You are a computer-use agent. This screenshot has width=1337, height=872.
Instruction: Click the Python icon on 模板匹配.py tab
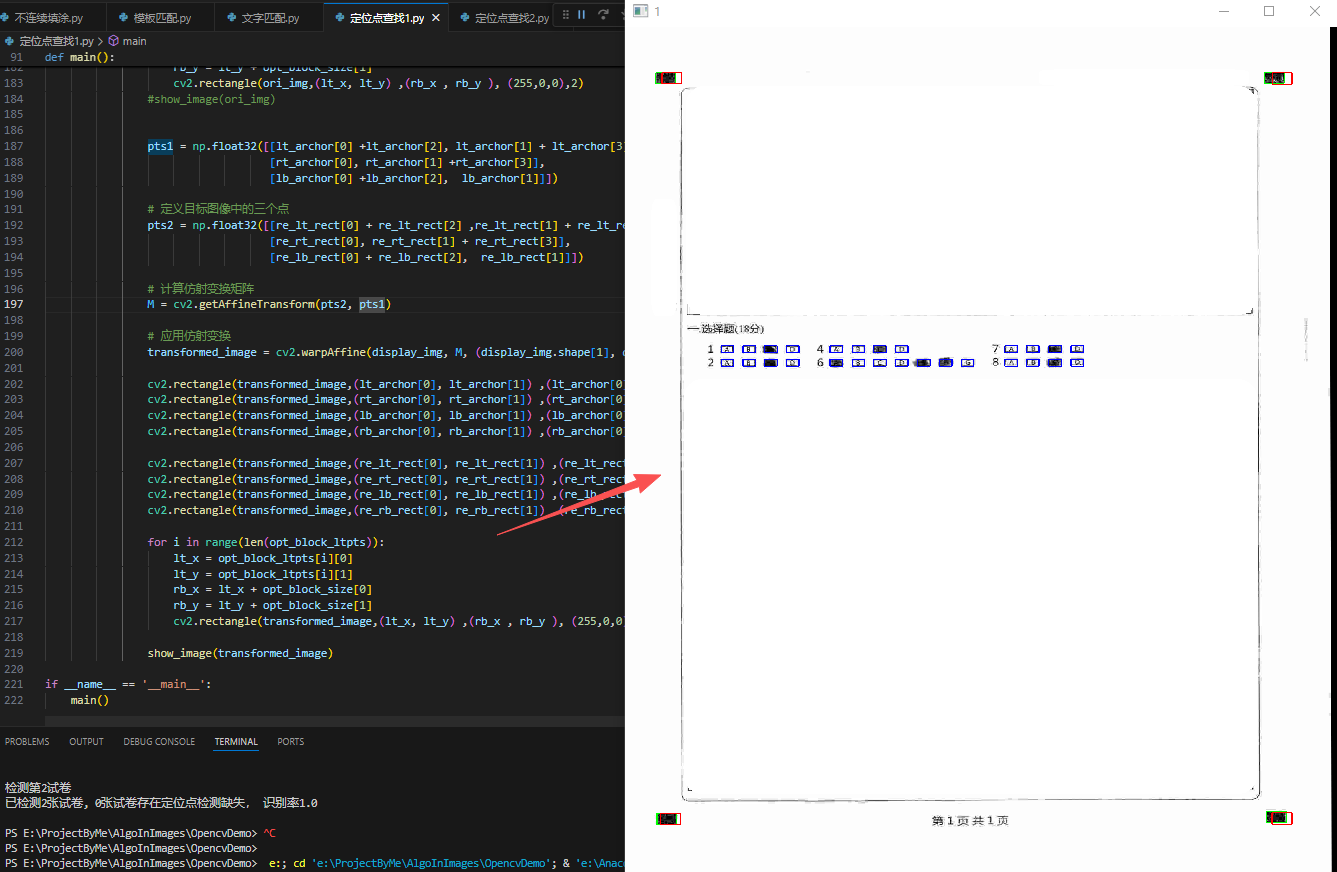click(x=123, y=18)
